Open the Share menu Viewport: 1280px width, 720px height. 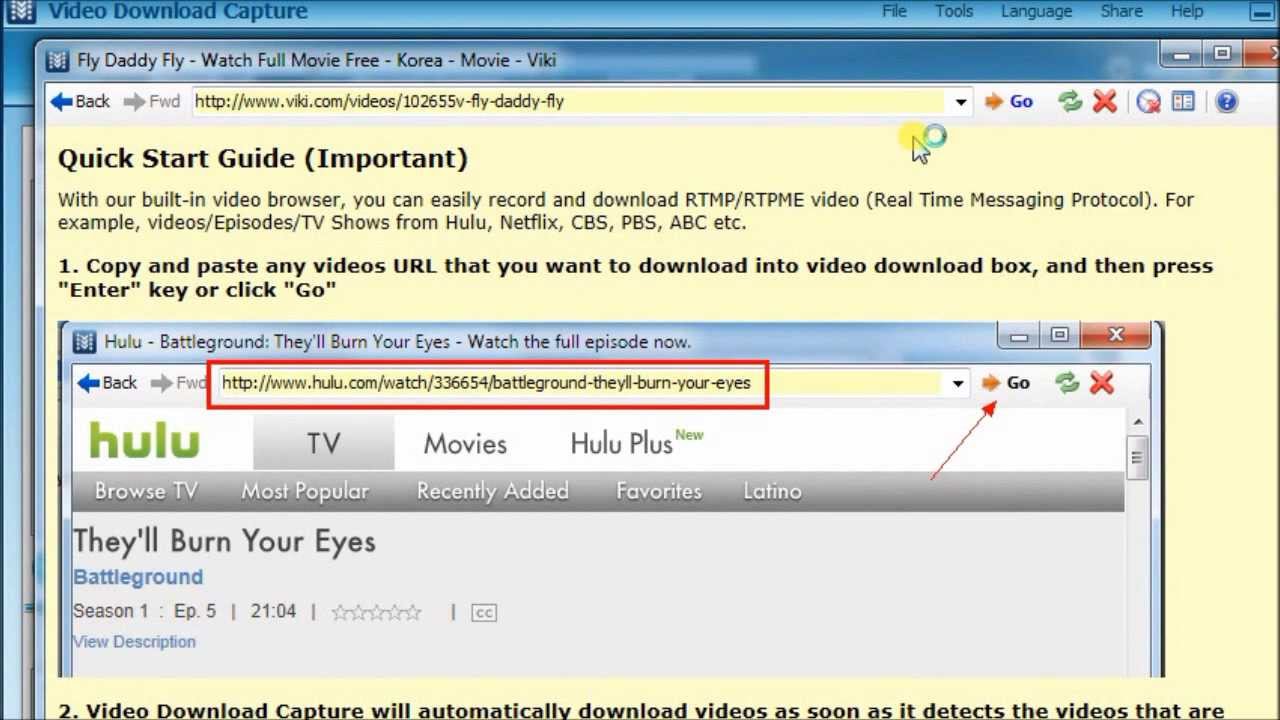tap(1122, 12)
